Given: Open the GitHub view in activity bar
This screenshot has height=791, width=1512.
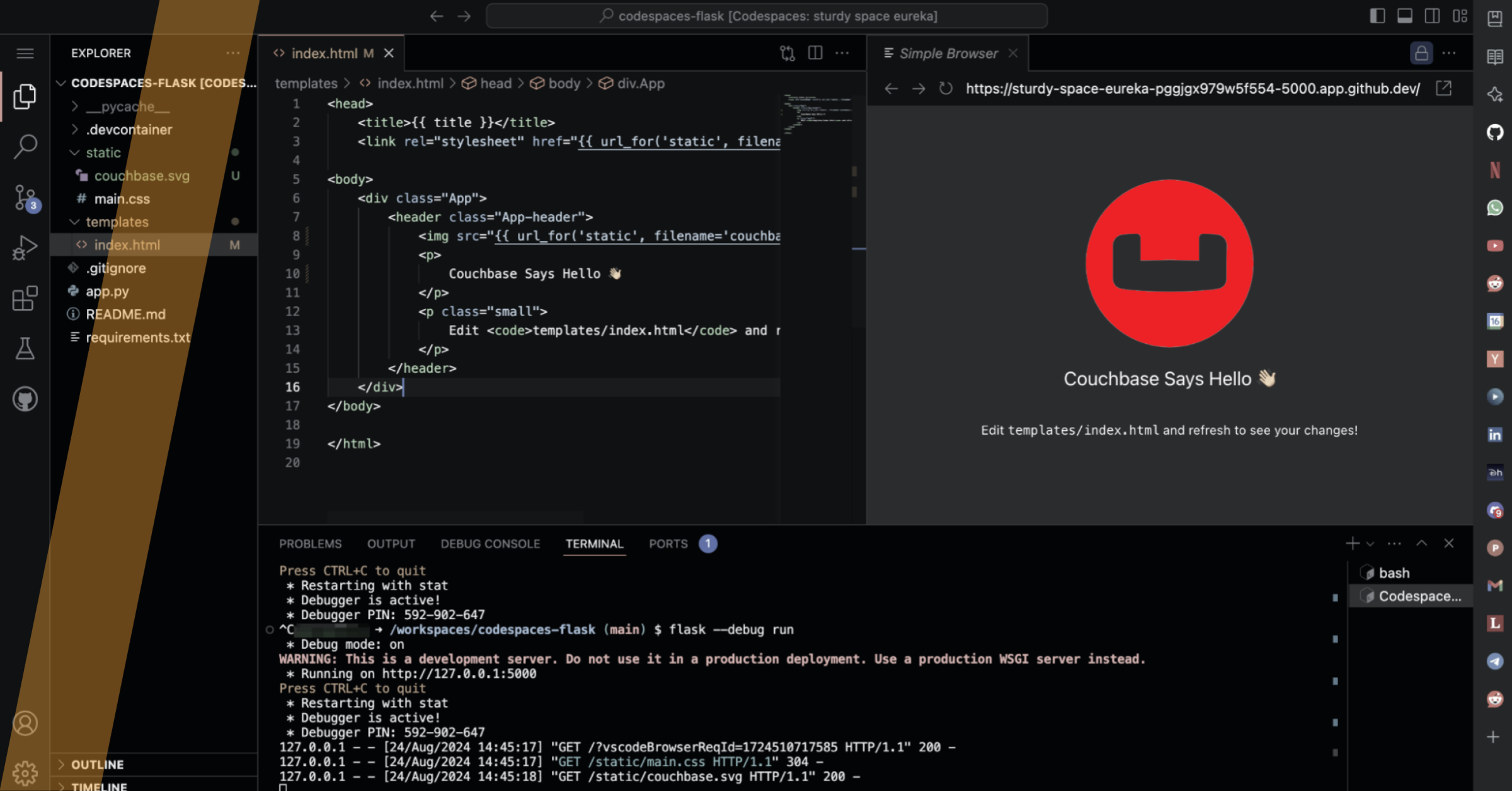Looking at the screenshot, I should (25, 399).
